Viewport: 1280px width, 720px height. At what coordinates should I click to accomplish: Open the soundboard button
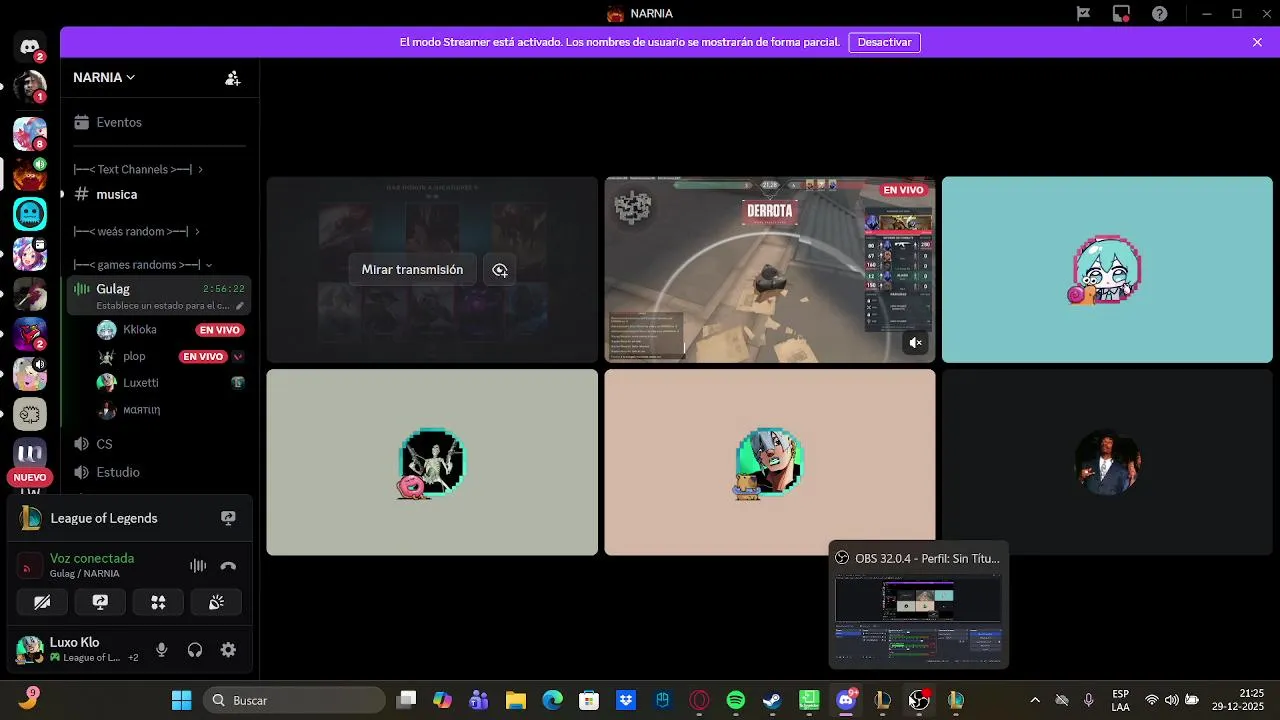216,602
